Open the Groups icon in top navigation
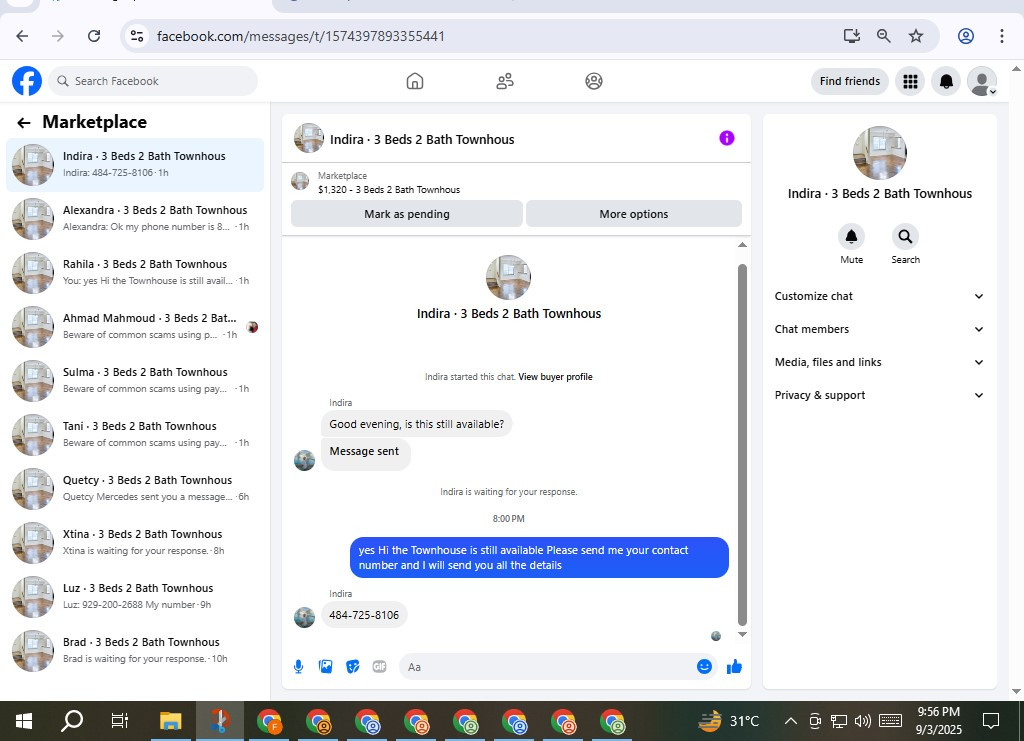The height and width of the screenshot is (741, 1024). (594, 81)
